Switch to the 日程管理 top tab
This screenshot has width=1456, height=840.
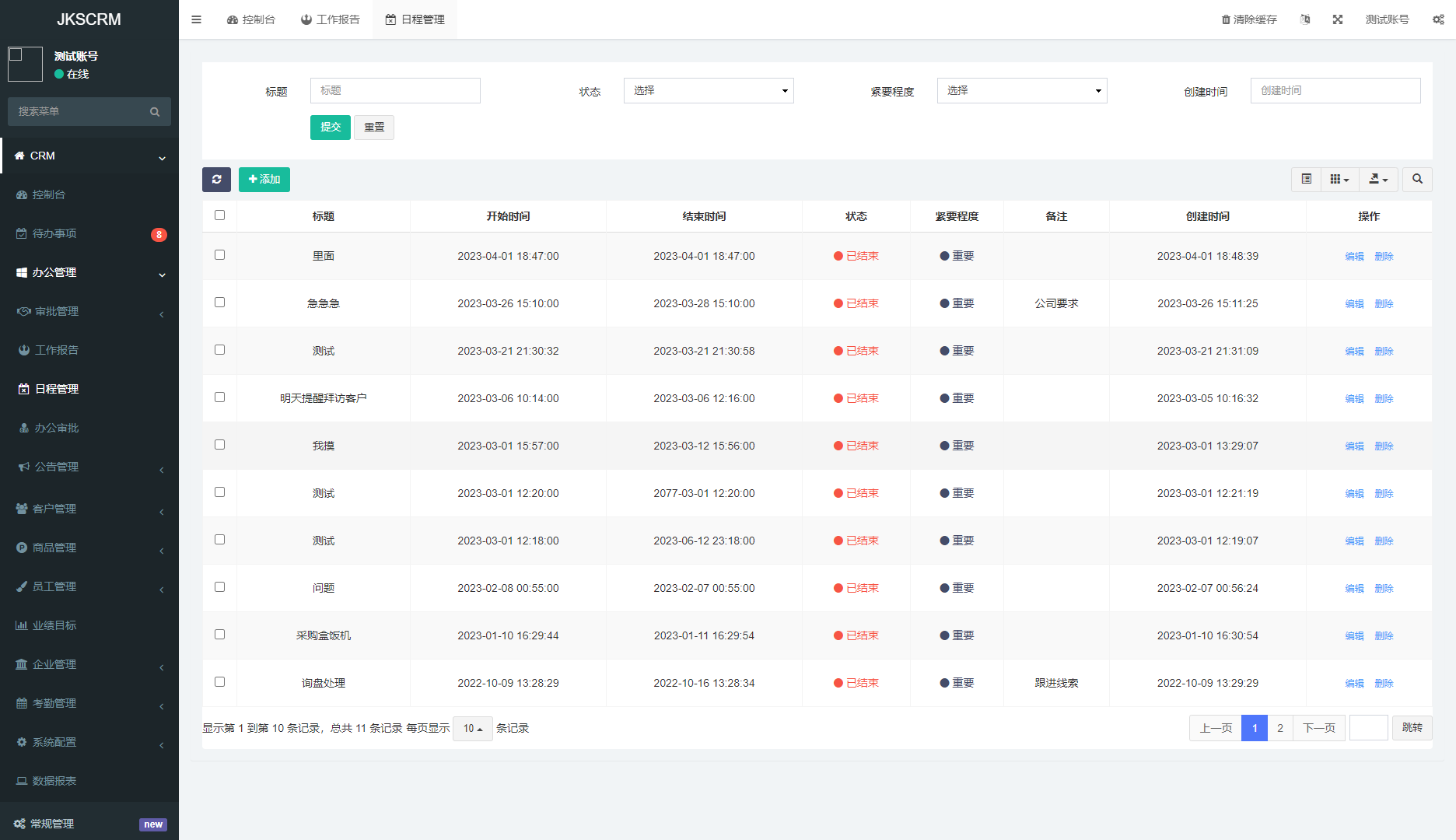pyautogui.click(x=415, y=19)
